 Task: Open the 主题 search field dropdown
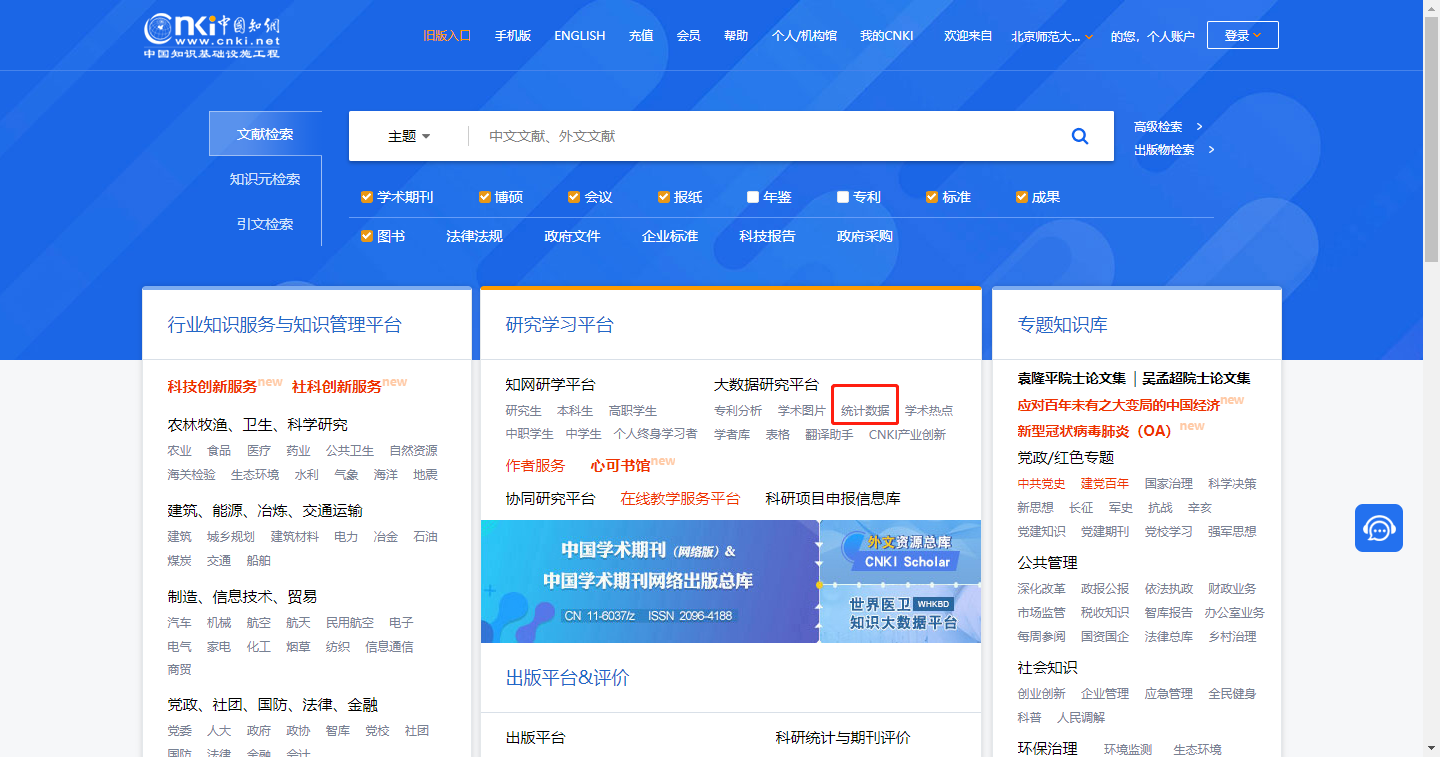pos(409,136)
